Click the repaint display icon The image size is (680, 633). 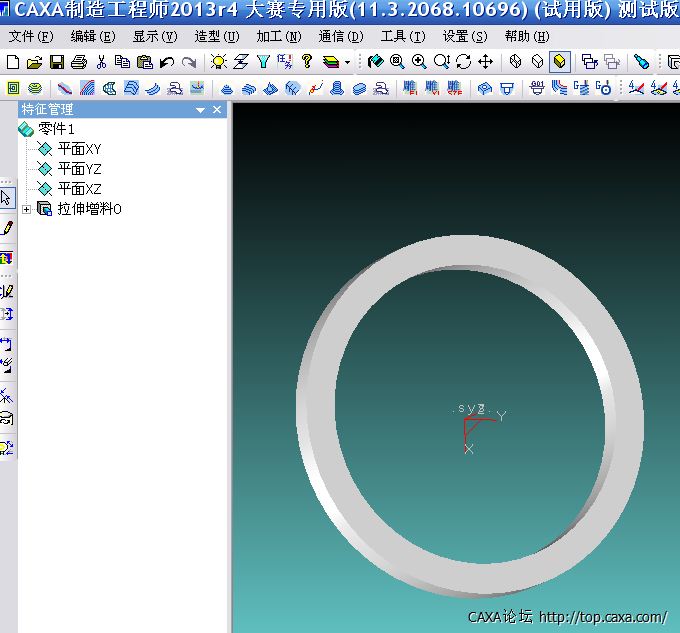pos(375,62)
